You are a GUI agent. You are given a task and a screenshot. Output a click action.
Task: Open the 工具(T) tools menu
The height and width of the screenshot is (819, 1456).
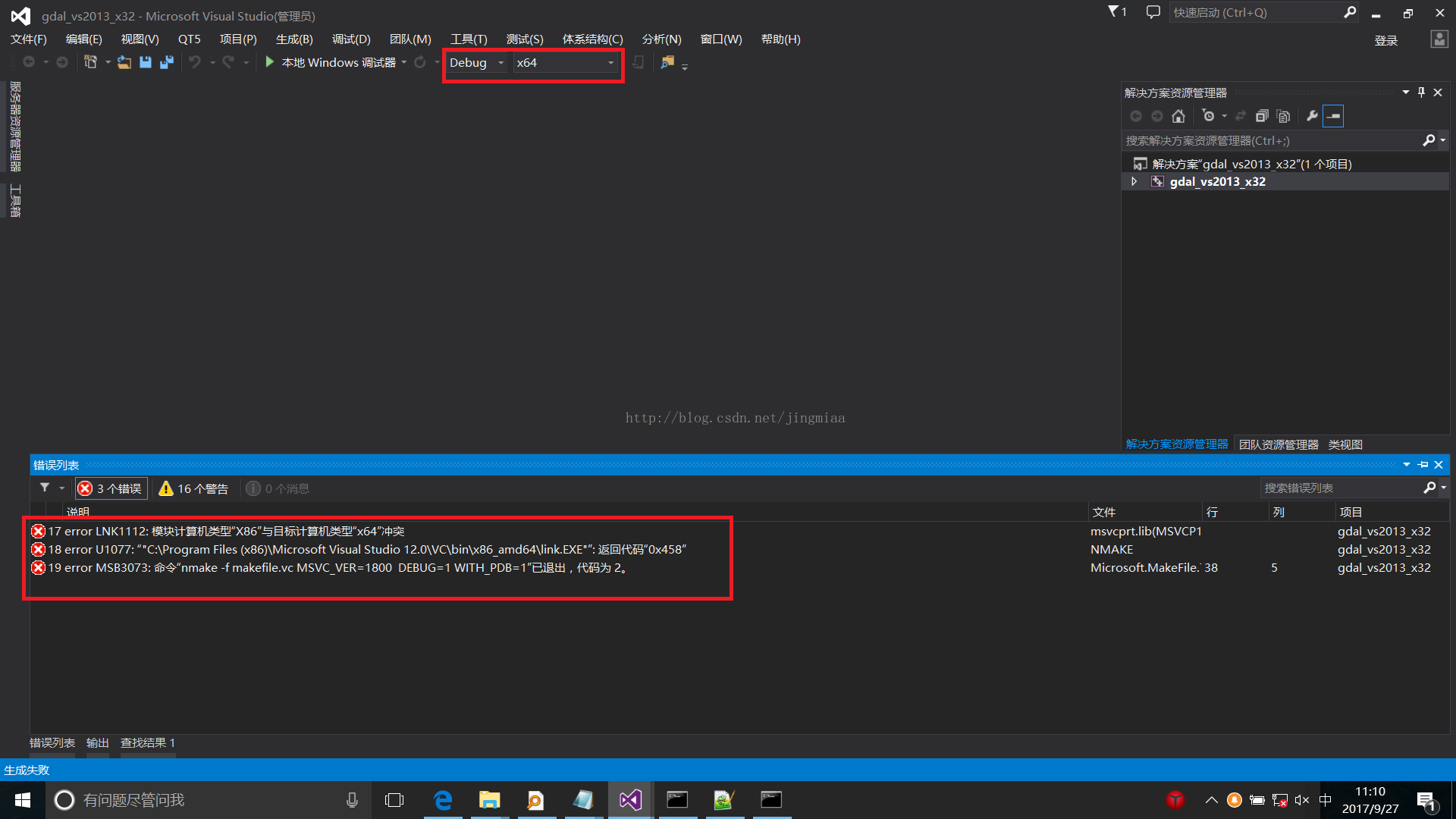[469, 39]
